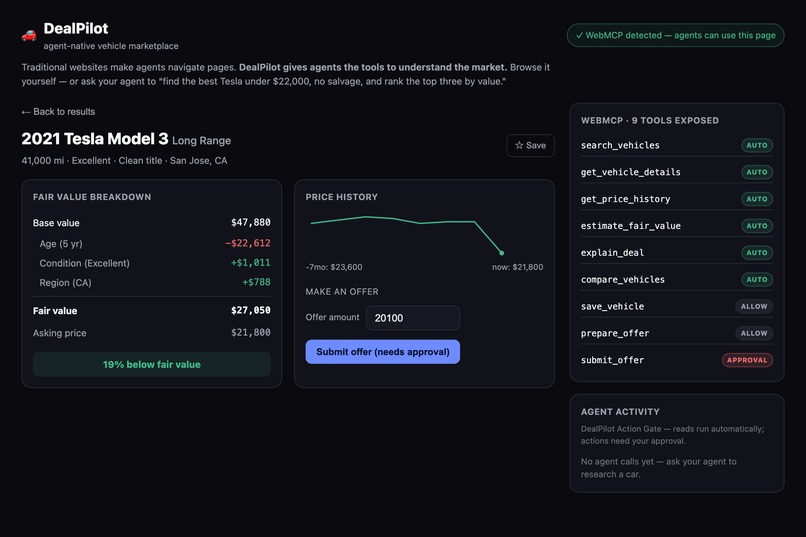Select the submit_offer tool name
This screenshot has height=537, width=806.
coord(612,360)
